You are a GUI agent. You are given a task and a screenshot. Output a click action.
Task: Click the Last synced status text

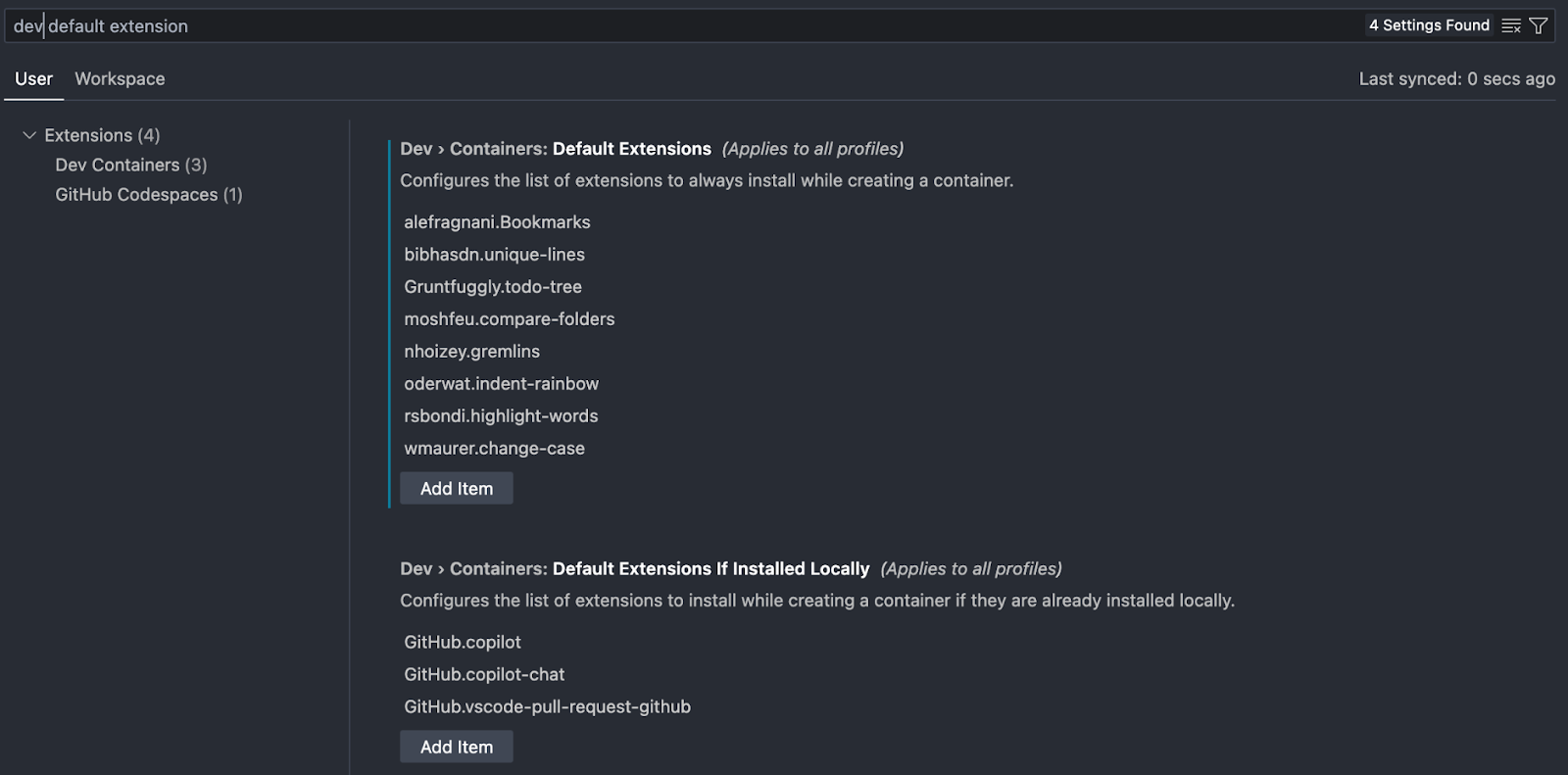pyautogui.click(x=1456, y=78)
